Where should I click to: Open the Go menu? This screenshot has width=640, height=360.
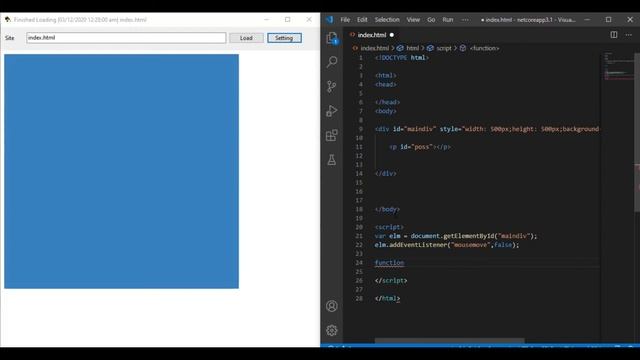(x=431, y=20)
